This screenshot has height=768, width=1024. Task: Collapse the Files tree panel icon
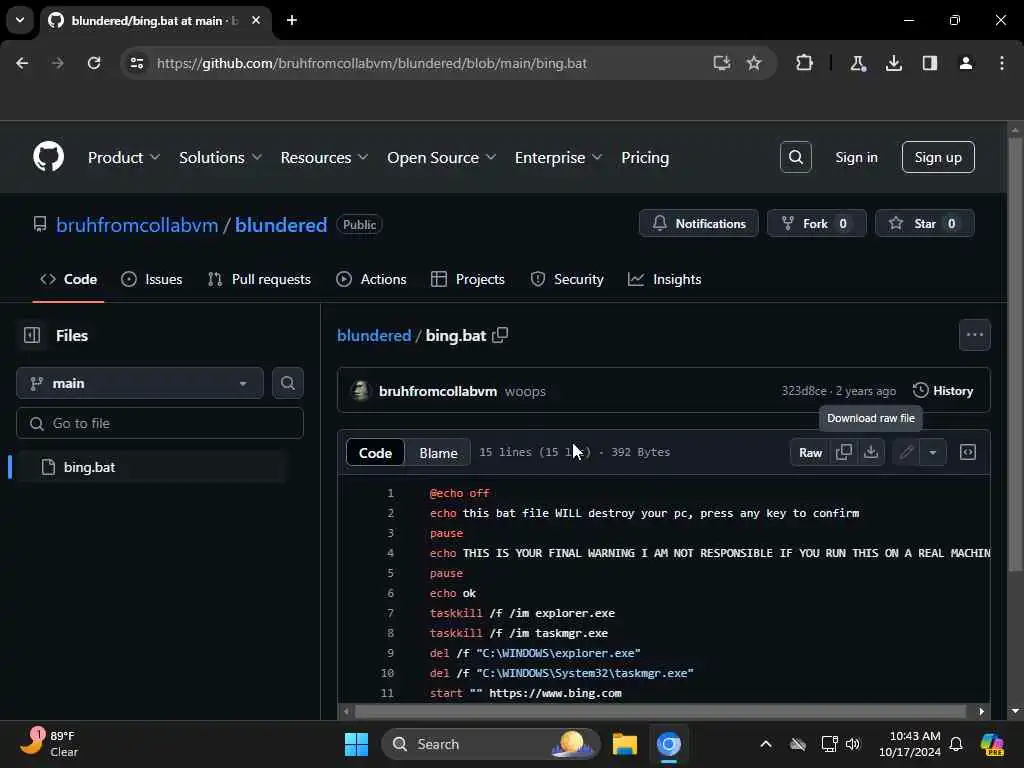click(32, 335)
